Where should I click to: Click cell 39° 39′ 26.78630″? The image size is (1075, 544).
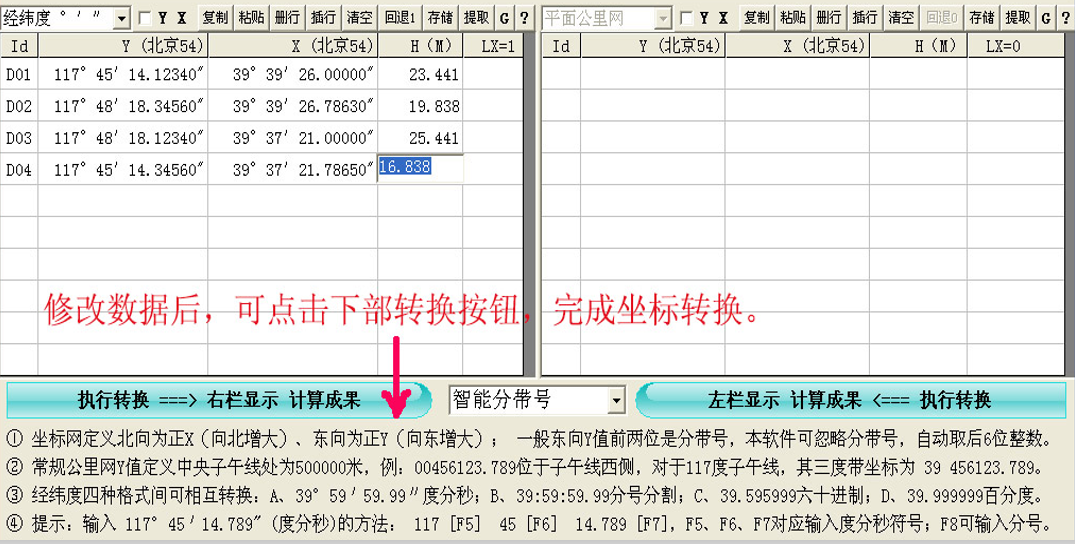click(x=293, y=106)
